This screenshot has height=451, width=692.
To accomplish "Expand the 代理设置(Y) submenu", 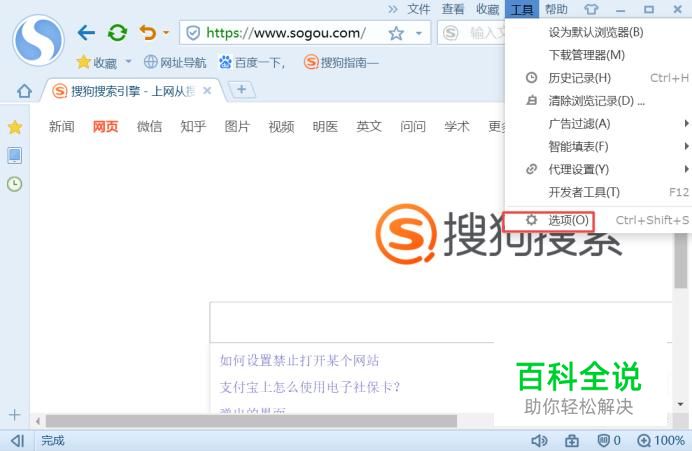I will [x=599, y=169].
